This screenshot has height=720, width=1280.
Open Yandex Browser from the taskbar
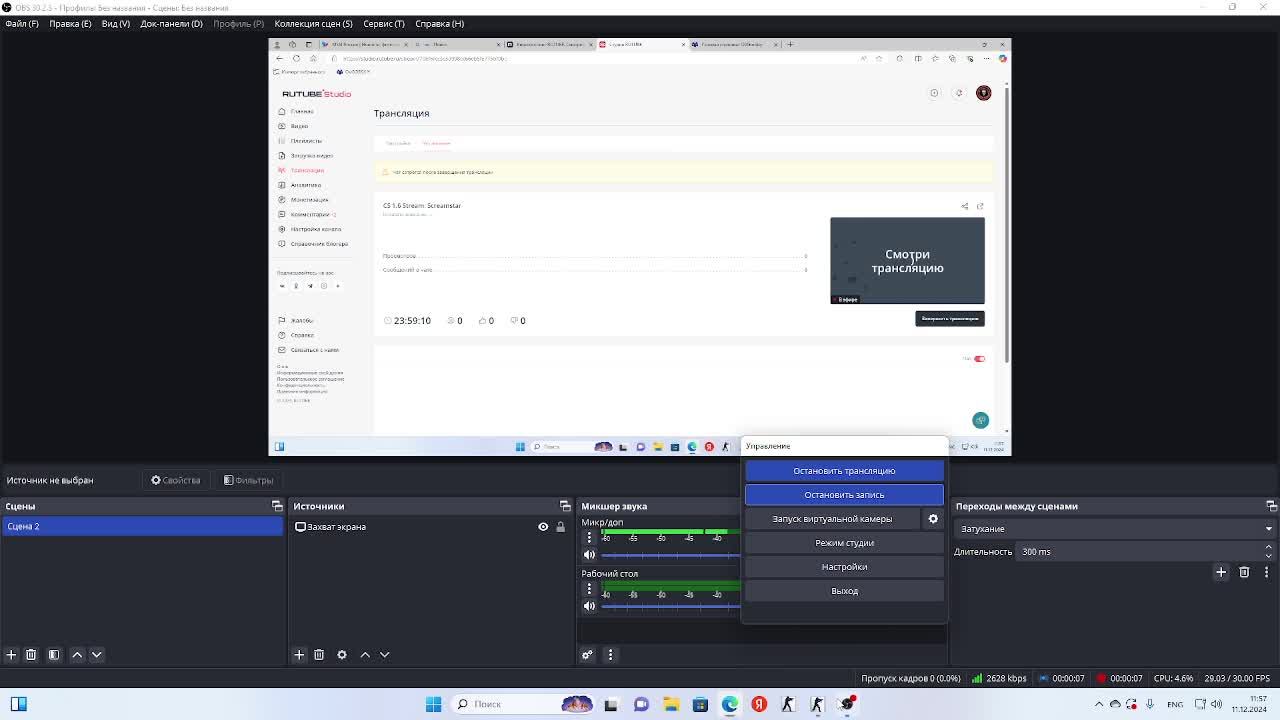click(759, 704)
